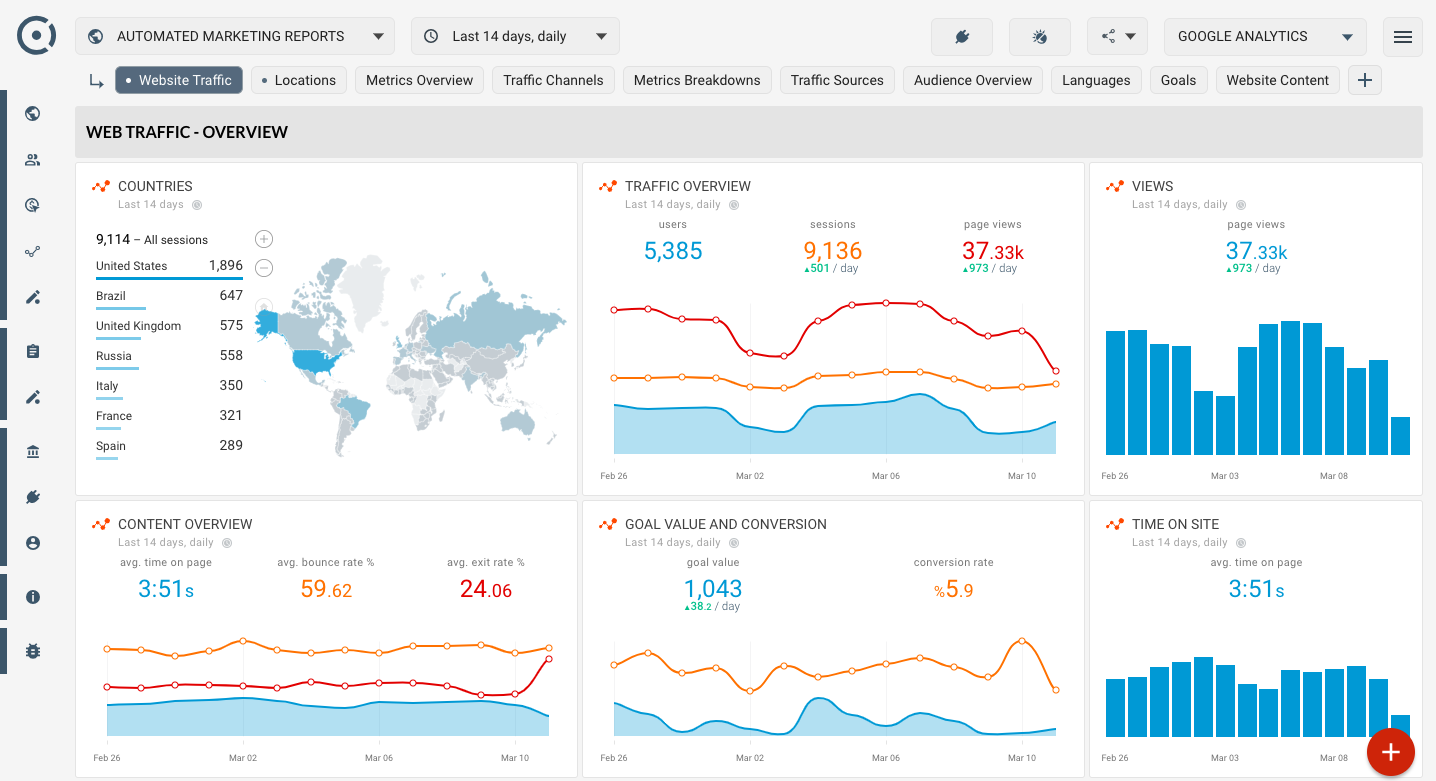
Task: Switch to the Traffic Channels tab
Action: [x=553, y=81]
